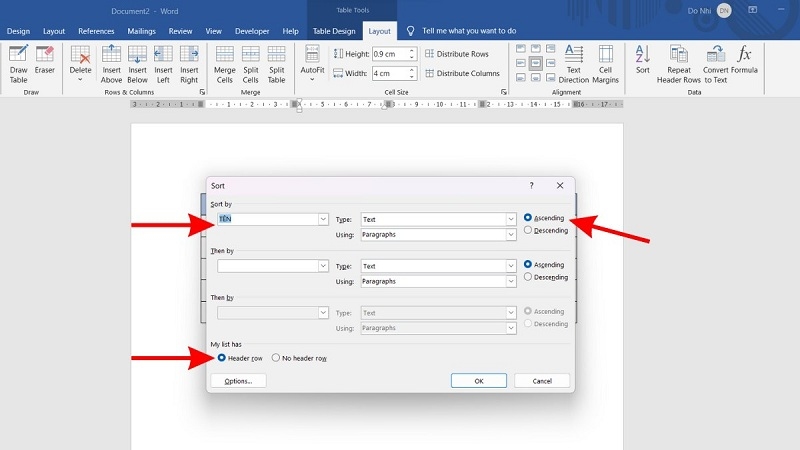Image resolution: width=800 pixels, height=450 pixels.
Task: Select the Header row radio button
Action: tap(222, 358)
